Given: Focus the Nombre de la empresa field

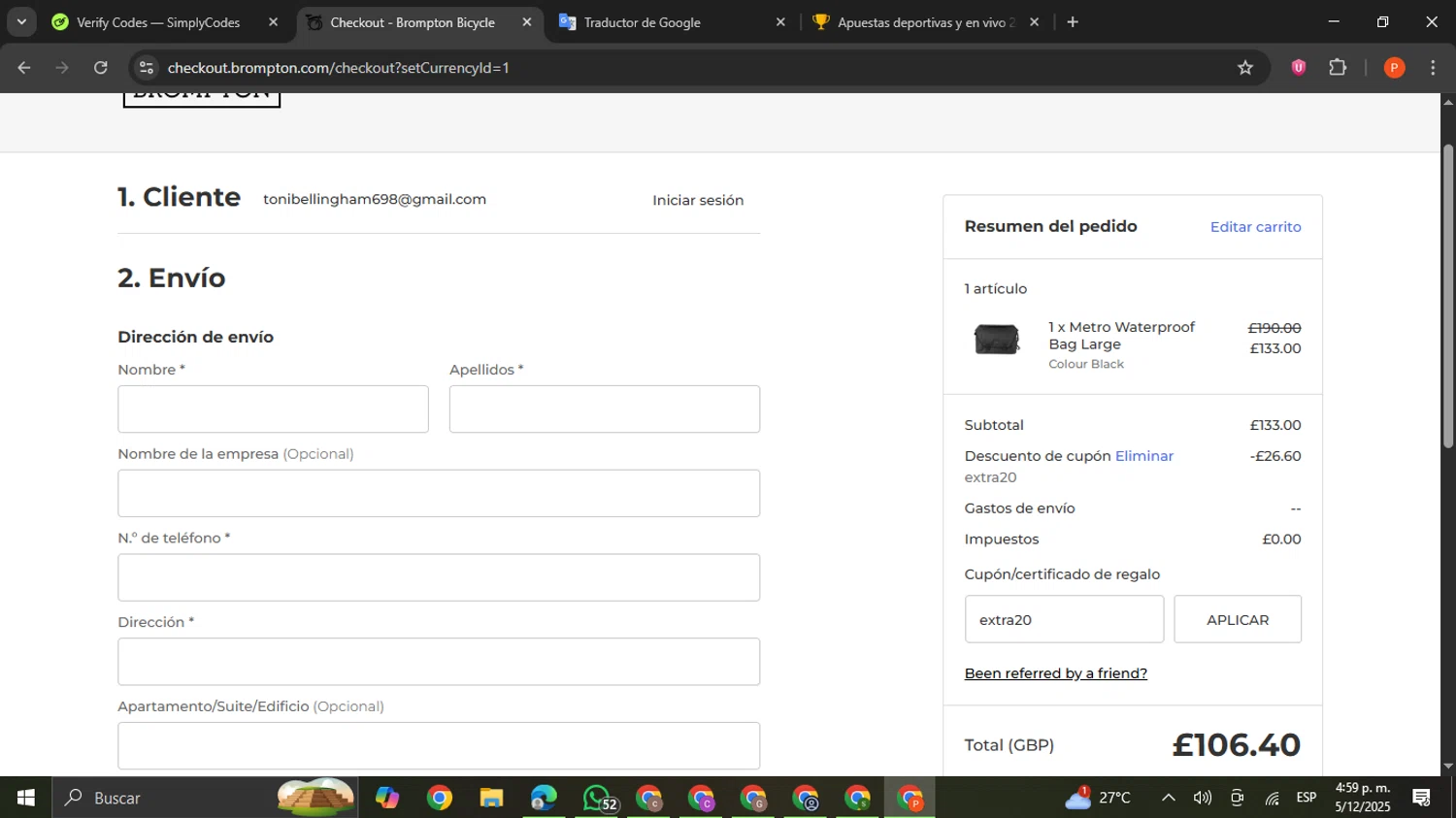Looking at the screenshot, I should pos(439,493).
